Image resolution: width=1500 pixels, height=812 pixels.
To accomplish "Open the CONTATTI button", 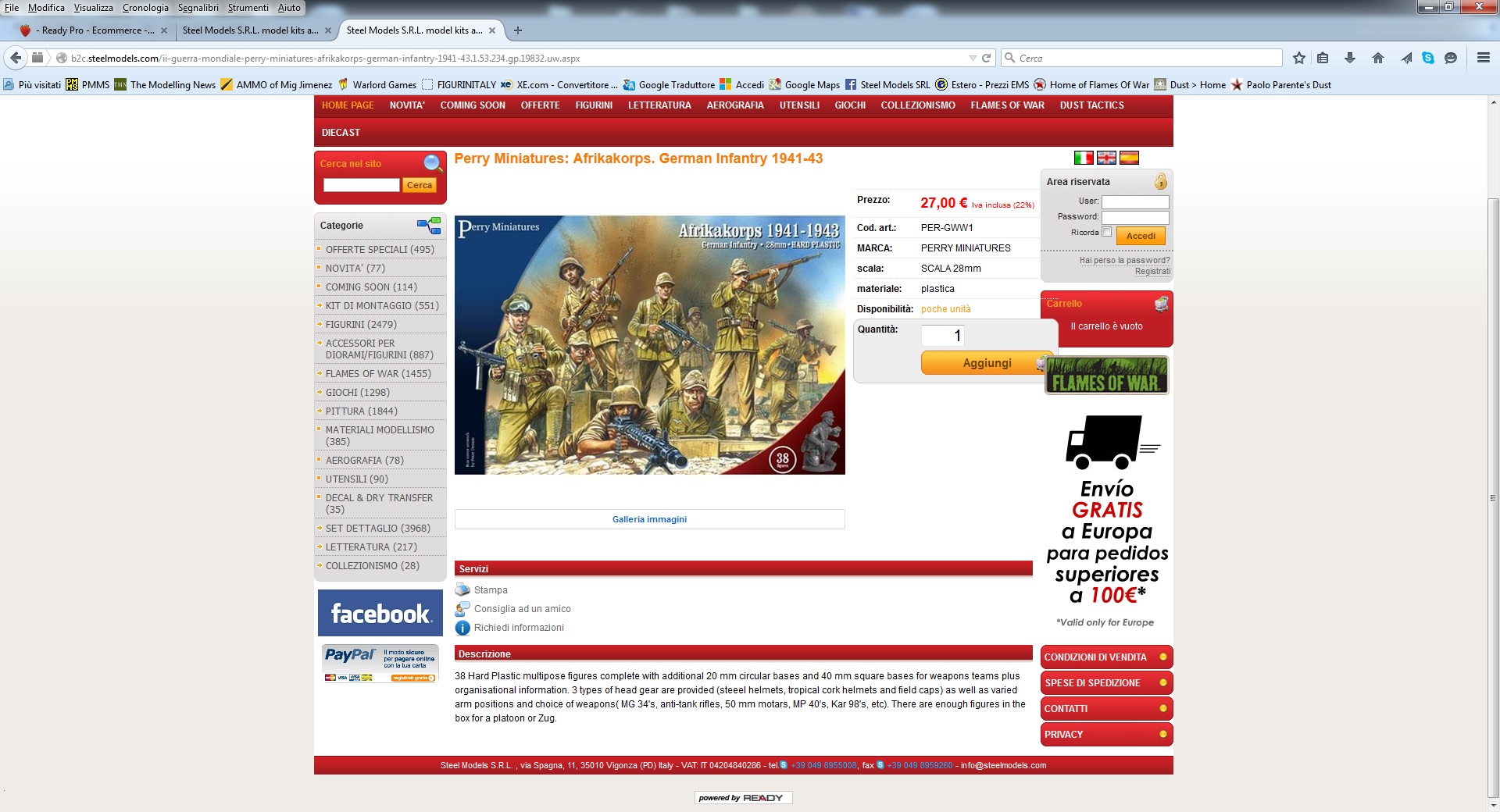I will click(x=1106, y=709).
